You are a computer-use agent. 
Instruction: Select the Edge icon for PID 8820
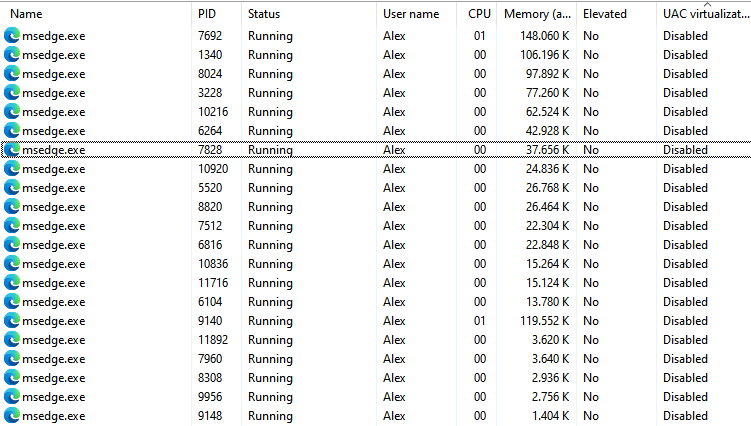(12, 207)
